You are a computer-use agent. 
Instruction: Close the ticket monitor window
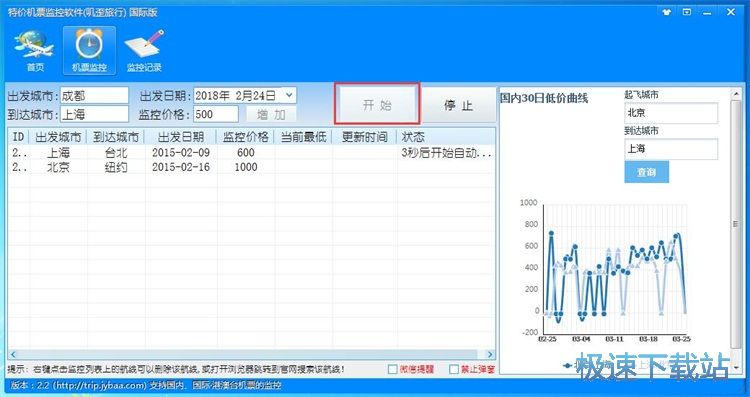pyautogui.click(x=731, y=12)
